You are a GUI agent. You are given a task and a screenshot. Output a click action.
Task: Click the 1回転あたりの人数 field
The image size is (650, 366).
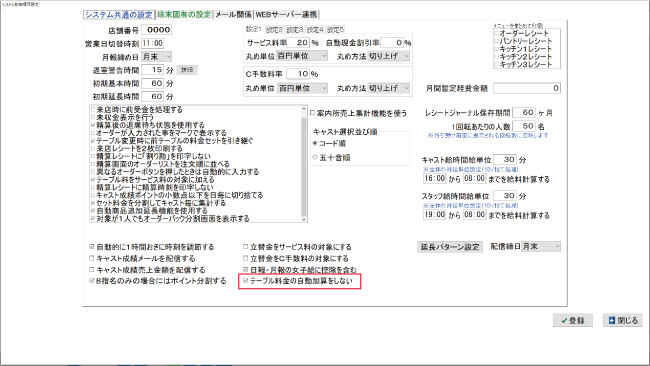click(x=524, y=126)
